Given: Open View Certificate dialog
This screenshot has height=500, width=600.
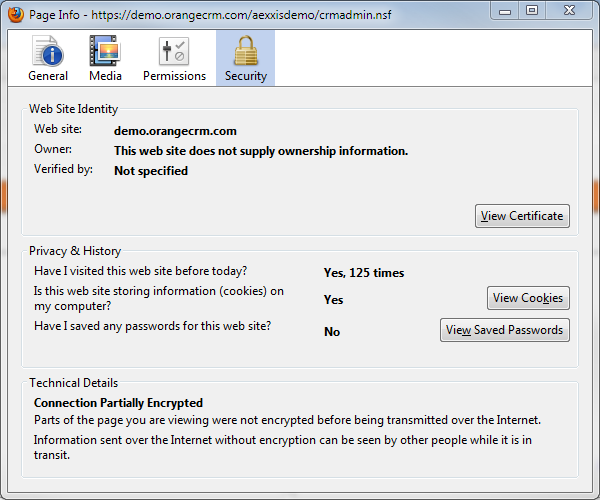Looking at the screenshot, I should pyautogui.click(x=522, y=216).
